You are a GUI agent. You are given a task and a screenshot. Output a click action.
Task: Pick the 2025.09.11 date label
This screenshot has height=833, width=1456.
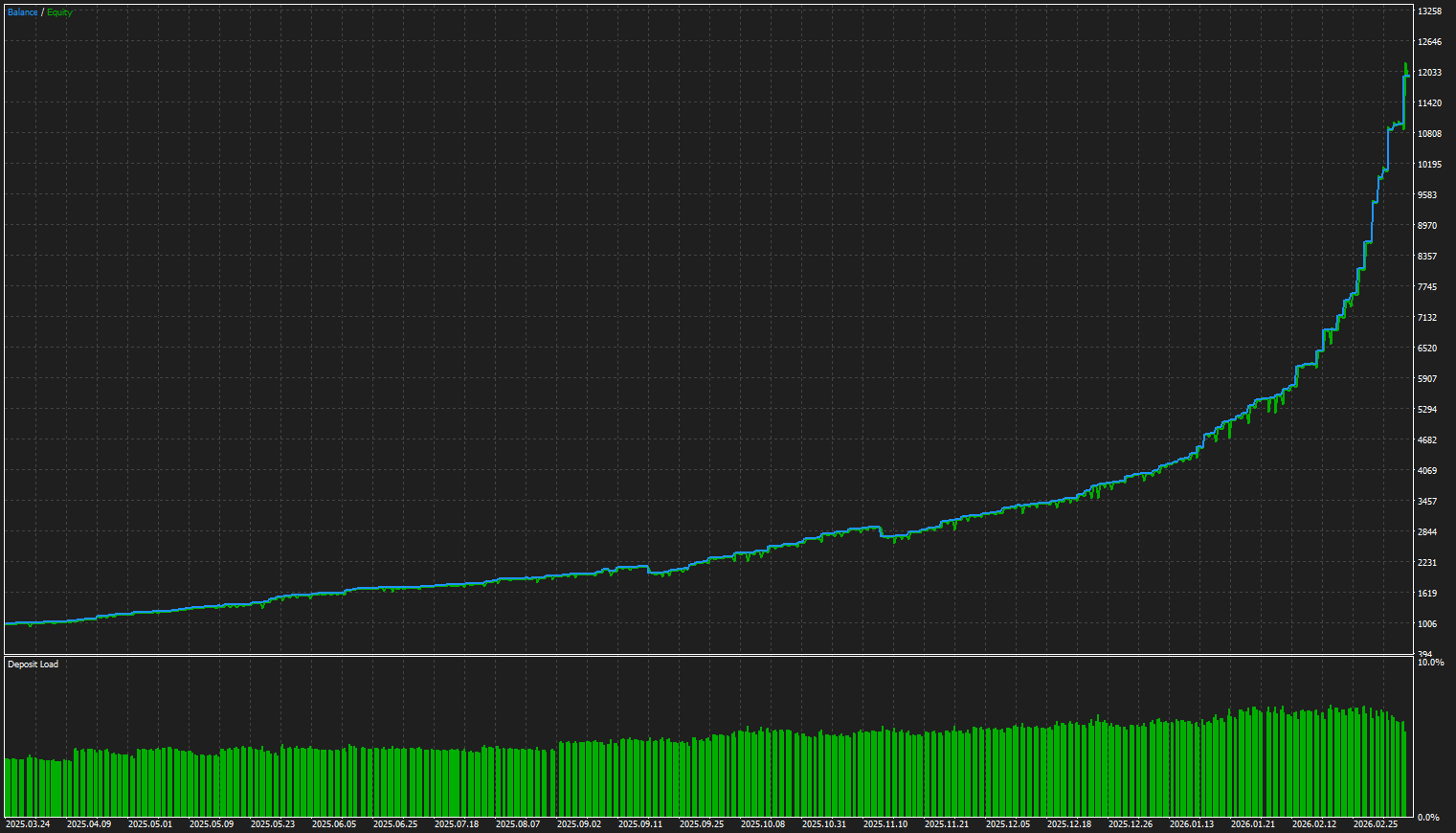[x=640, y=823]
